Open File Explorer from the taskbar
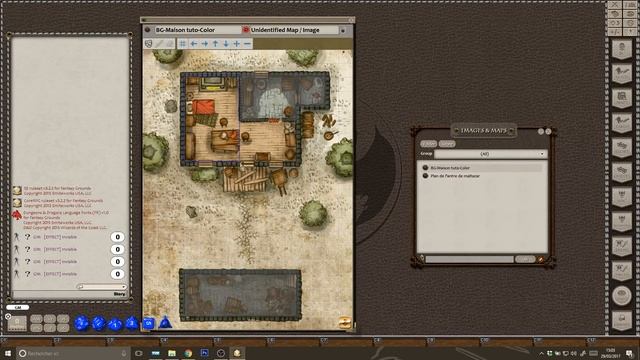640x360 pixels. [172, 353]
